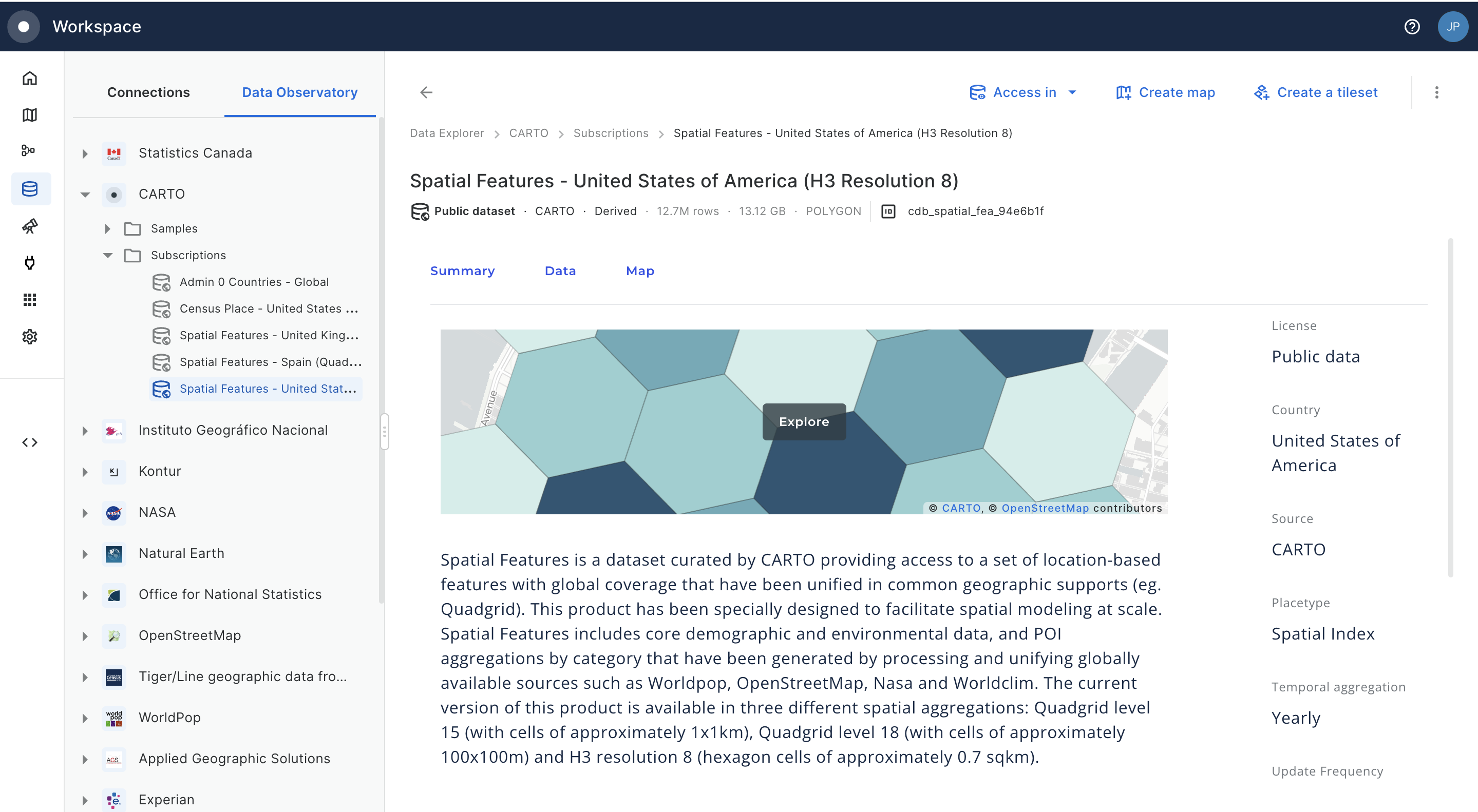Click the Subscriptions folder icon
The image size is (1478, 812).
pyautogui.click(x=132, y=255)
